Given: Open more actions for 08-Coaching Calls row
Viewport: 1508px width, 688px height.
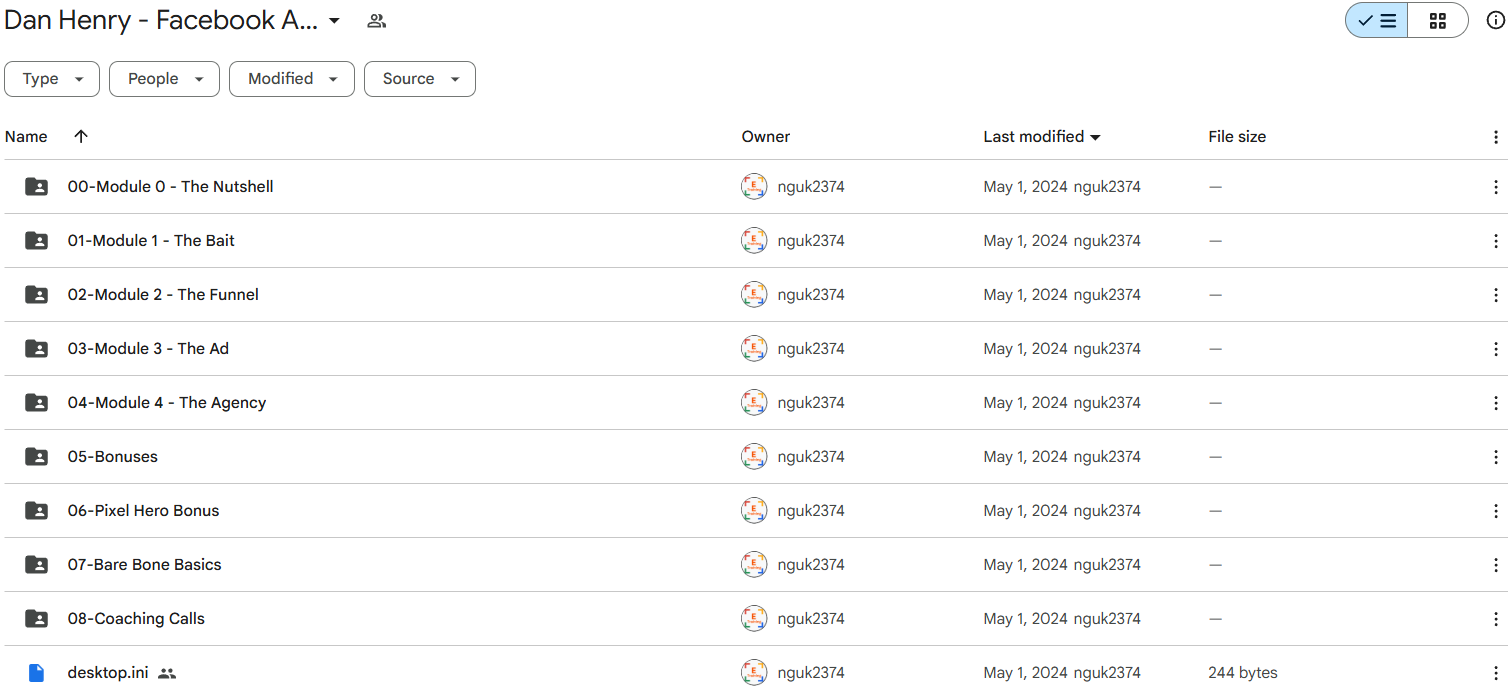Looking at the screenshot, I should point(1496,619).
